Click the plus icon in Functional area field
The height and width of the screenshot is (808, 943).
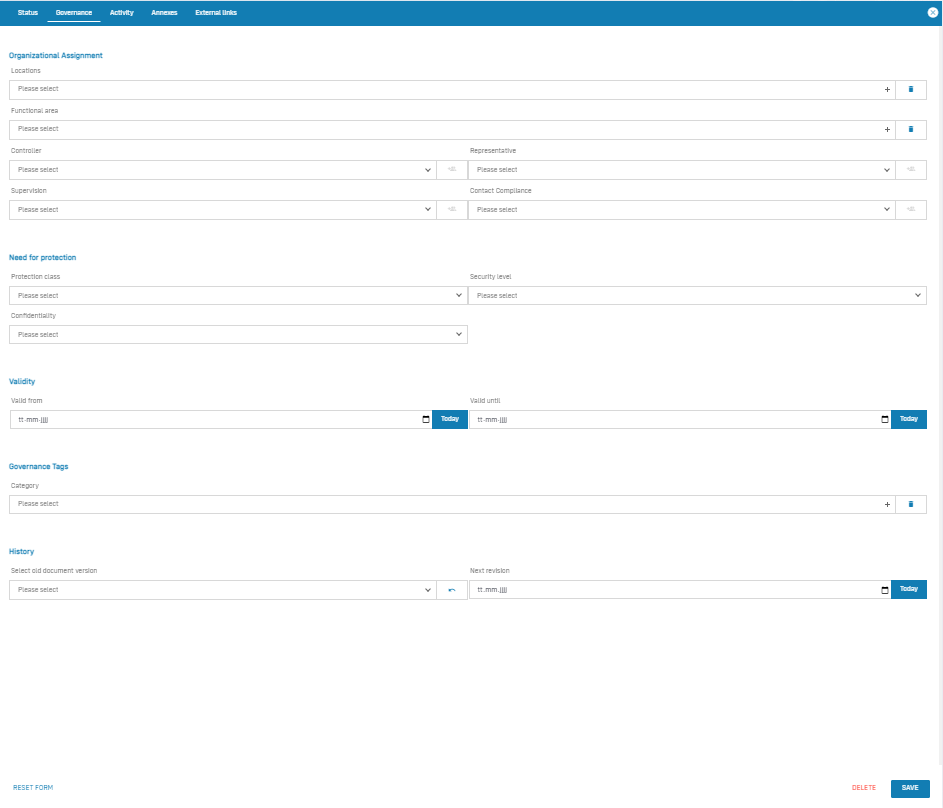[x=887, y=130]
